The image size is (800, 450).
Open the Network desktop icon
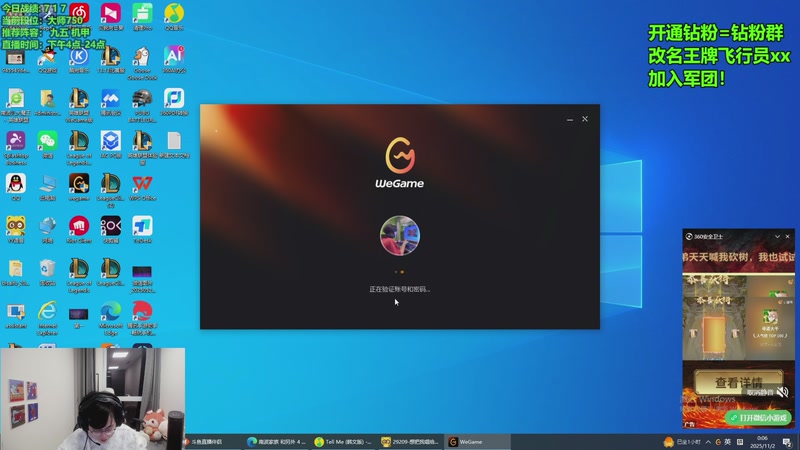point(47,226)
